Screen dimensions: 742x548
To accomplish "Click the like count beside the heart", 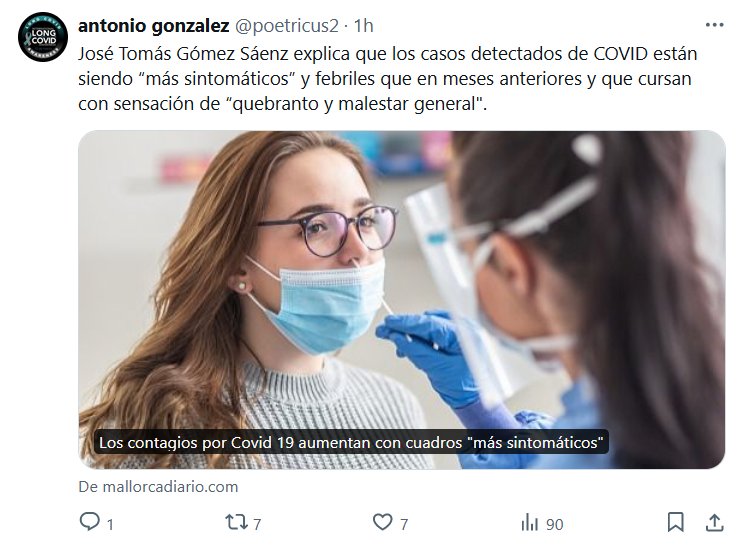I will coord(404,524).
